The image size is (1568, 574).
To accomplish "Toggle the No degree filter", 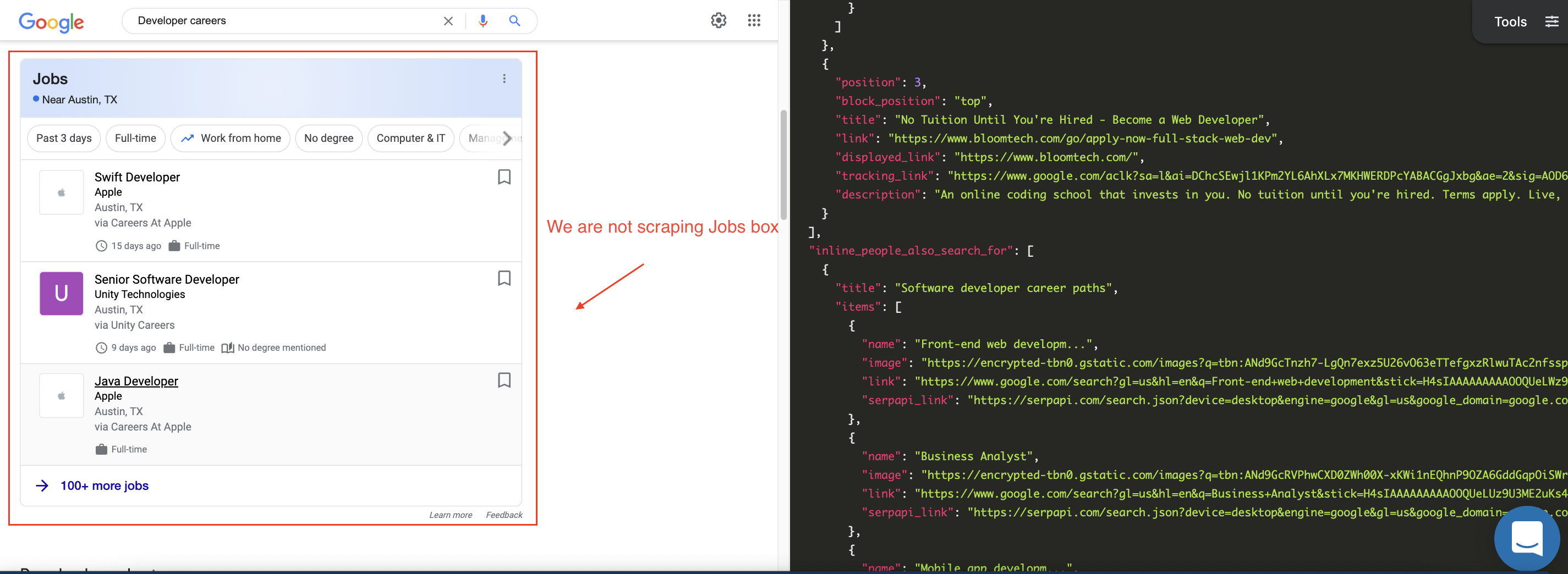I will tap(328, 138).
